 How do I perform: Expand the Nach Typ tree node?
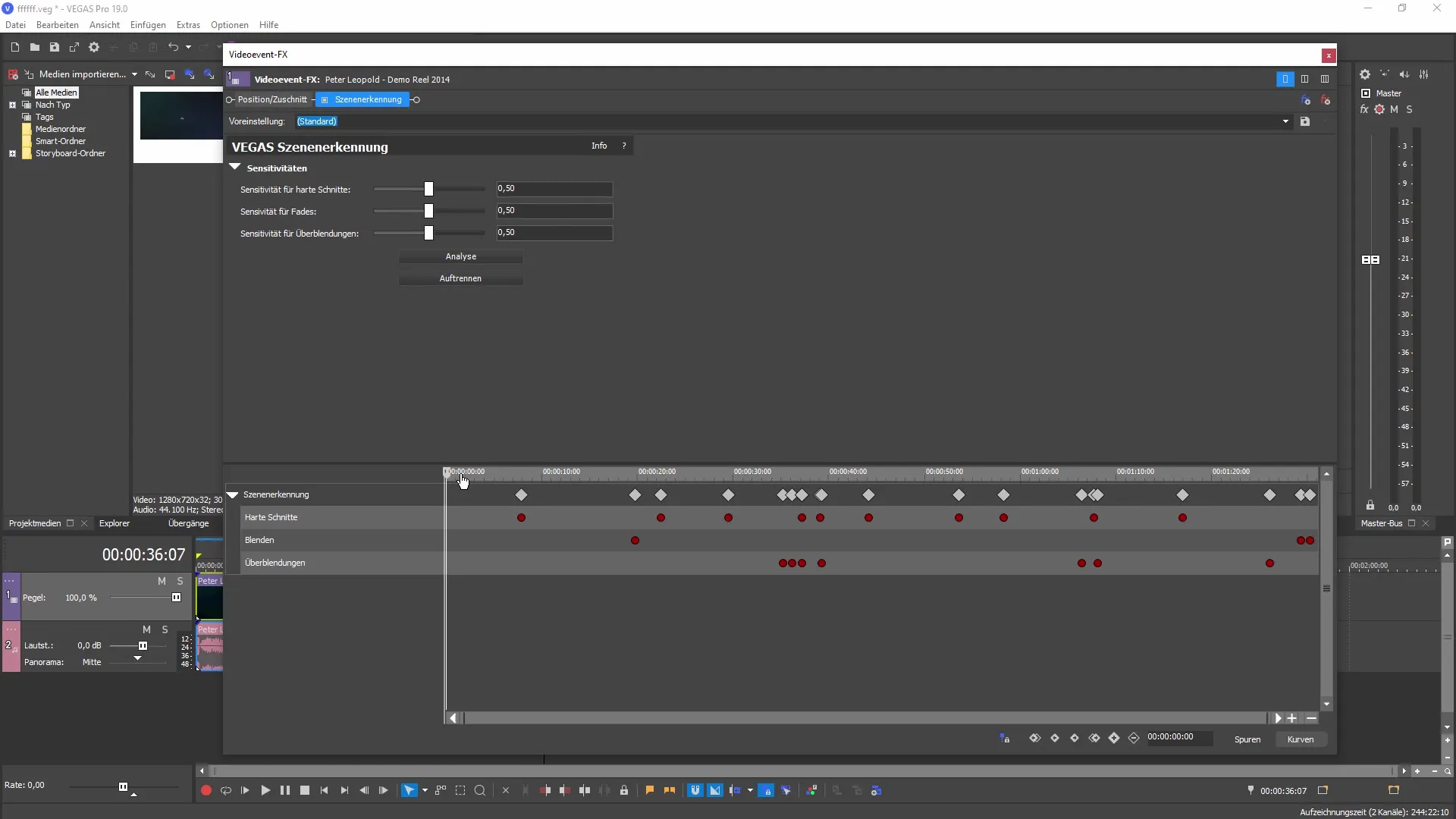pyautogui.click(x=12, y=105)
